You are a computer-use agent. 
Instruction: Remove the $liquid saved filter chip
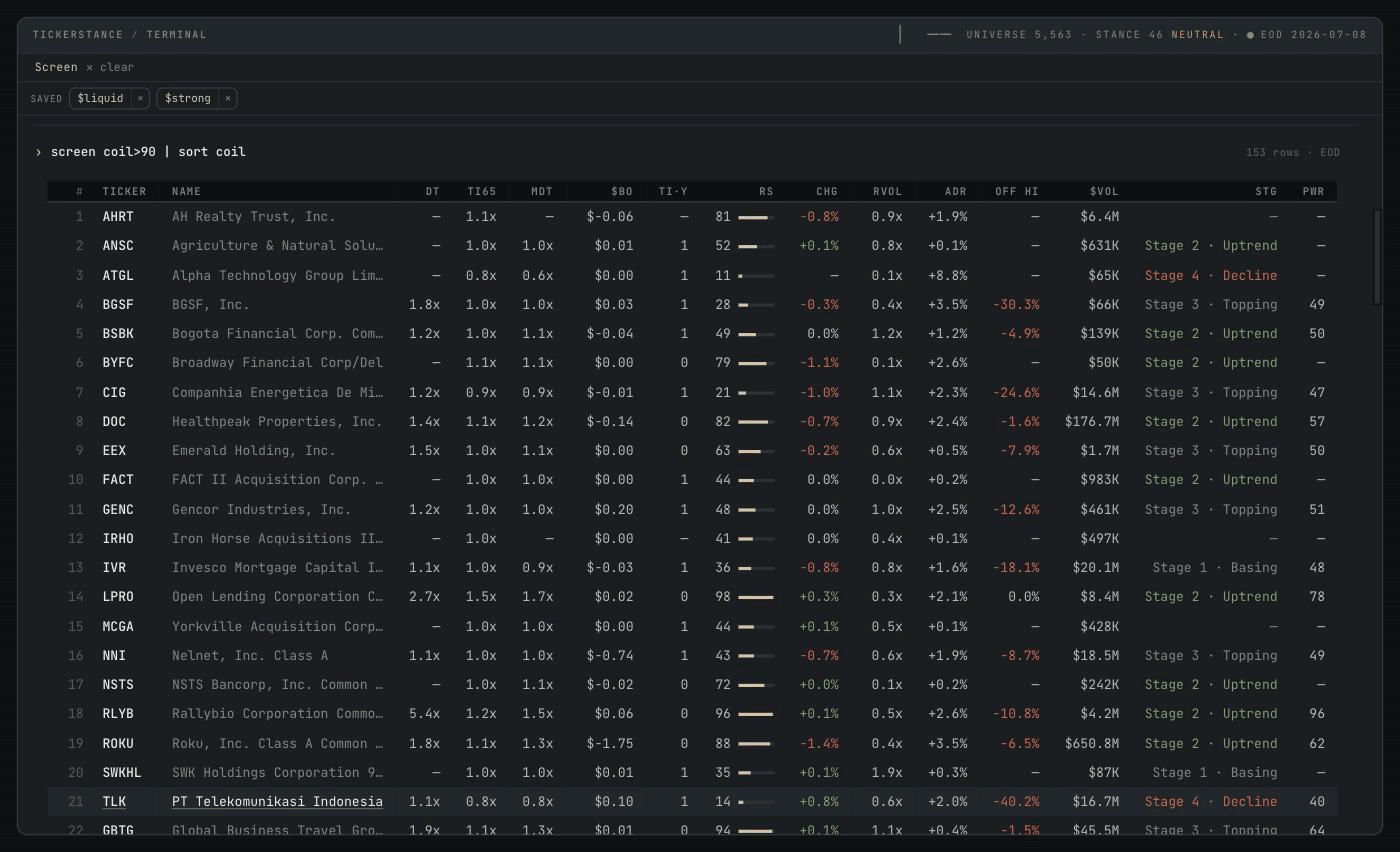[140, 98]
